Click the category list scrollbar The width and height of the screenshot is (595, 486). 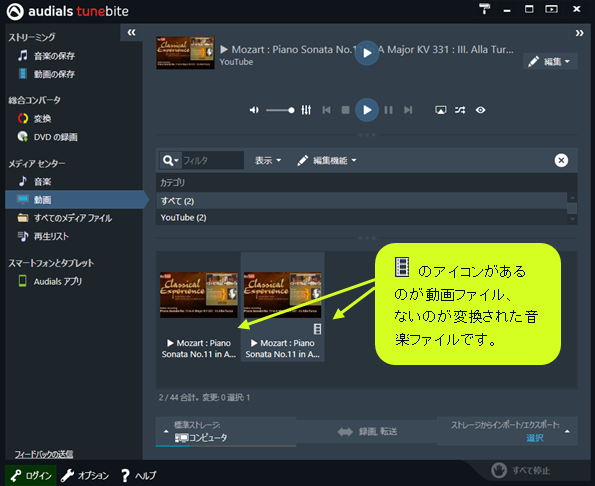(572, 209)
